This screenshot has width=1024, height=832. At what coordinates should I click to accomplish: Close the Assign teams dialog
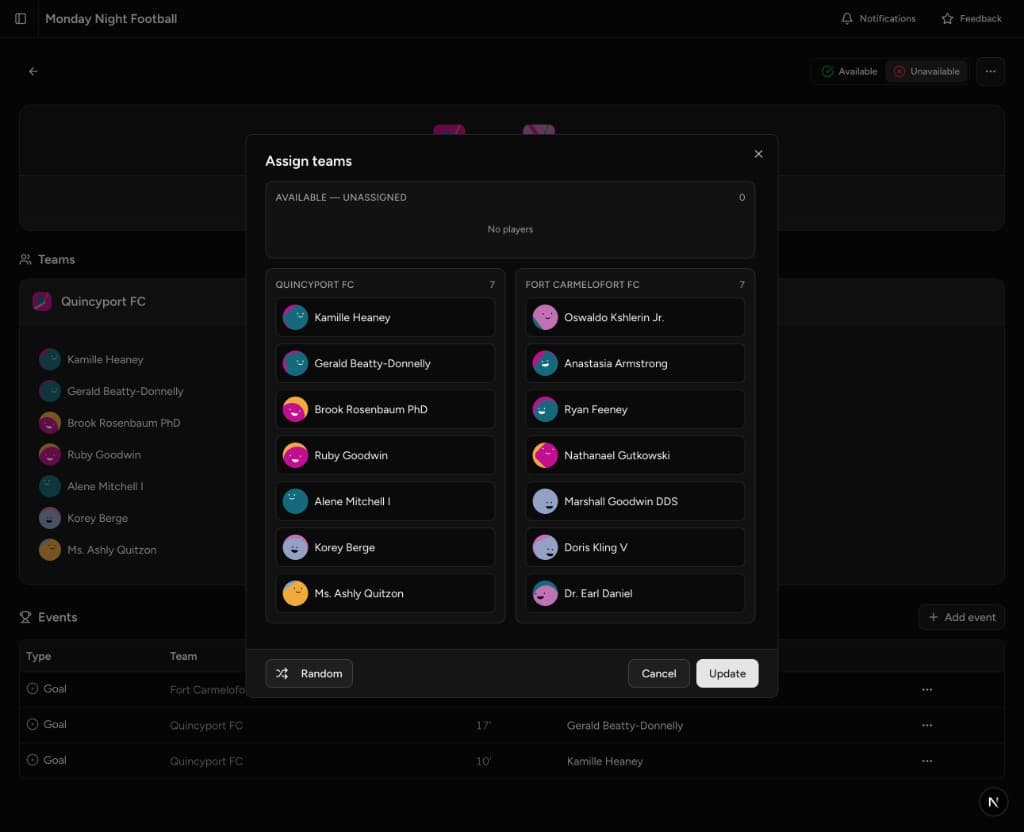pos(758,154)
